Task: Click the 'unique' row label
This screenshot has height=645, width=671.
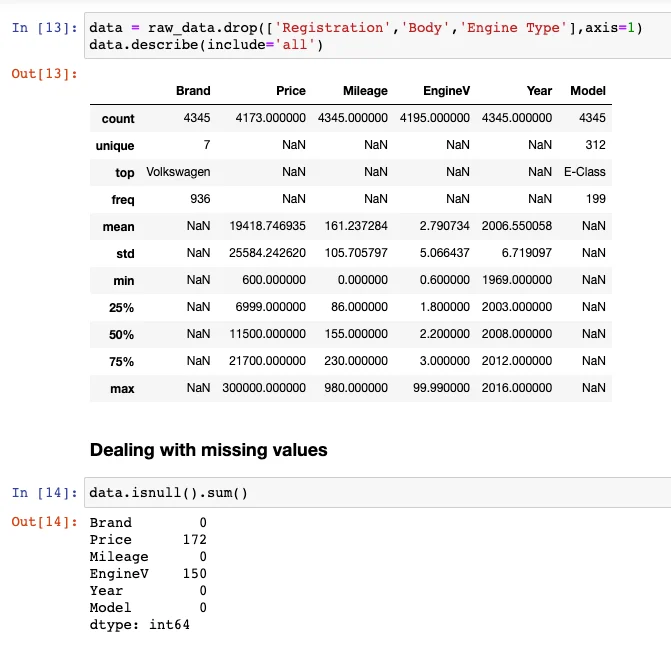Action: 115,146
